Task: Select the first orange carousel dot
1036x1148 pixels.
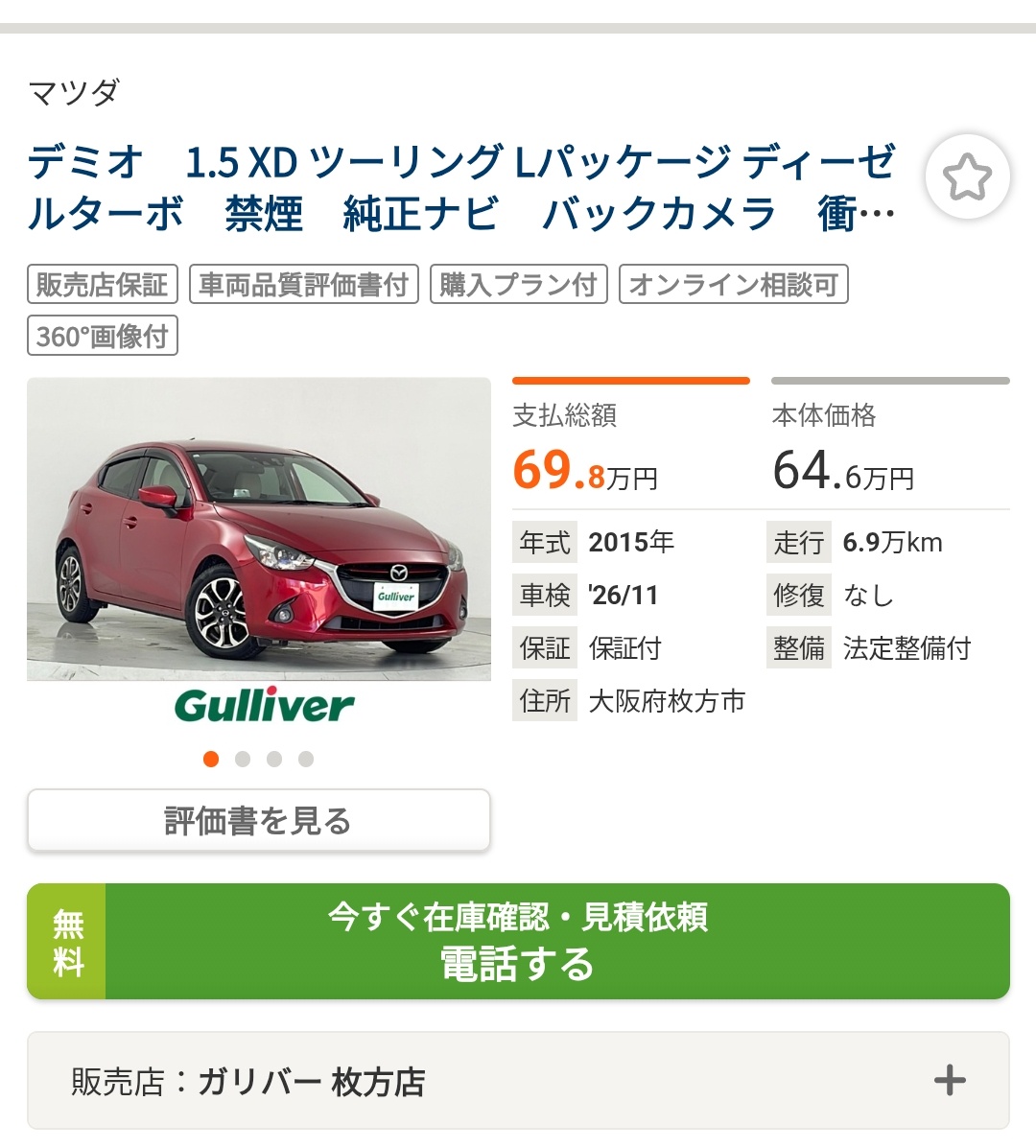Action: point(211,759)
